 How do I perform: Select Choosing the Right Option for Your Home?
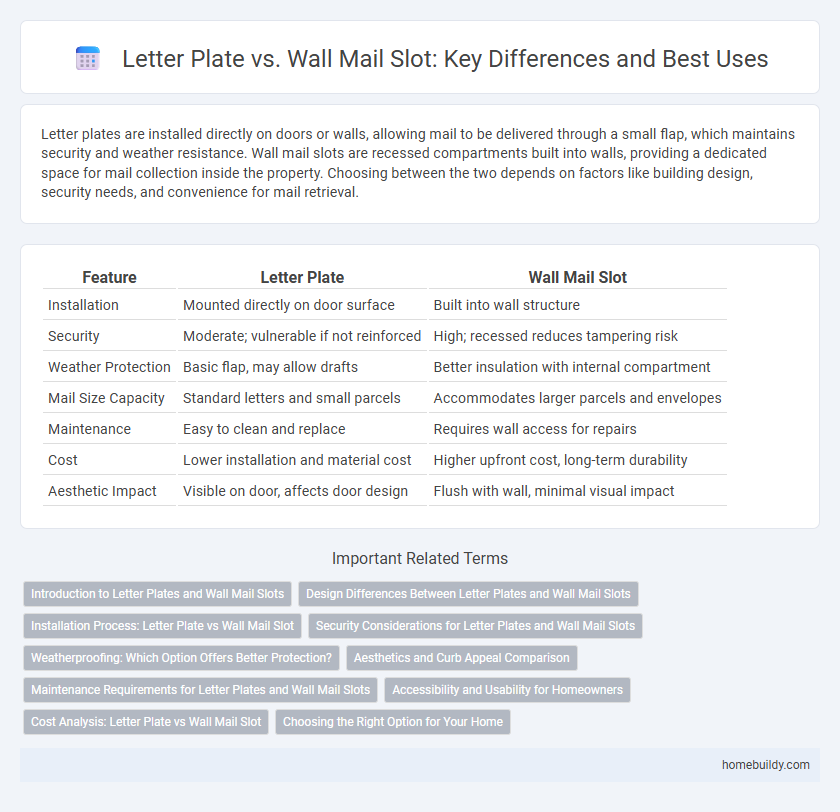(x=393, y=721)
